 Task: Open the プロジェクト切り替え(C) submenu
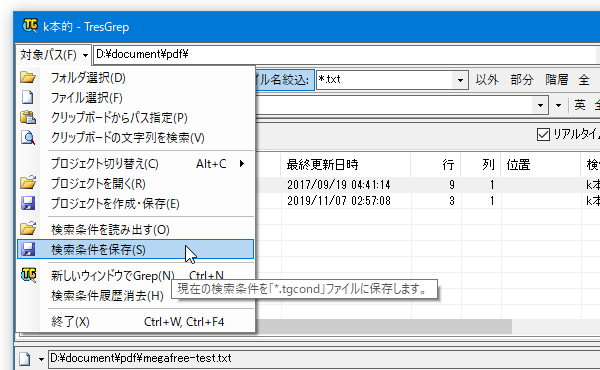(x=136, y=164)
